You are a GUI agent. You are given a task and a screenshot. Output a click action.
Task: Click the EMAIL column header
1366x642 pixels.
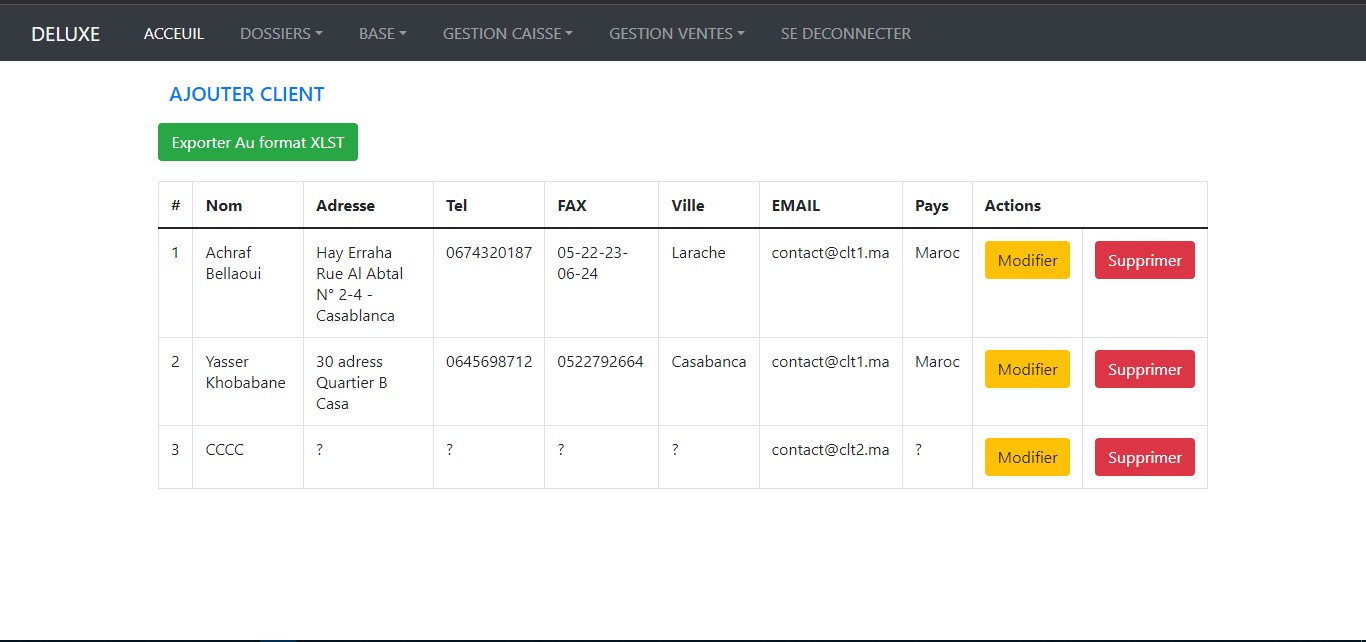point(795,205)
